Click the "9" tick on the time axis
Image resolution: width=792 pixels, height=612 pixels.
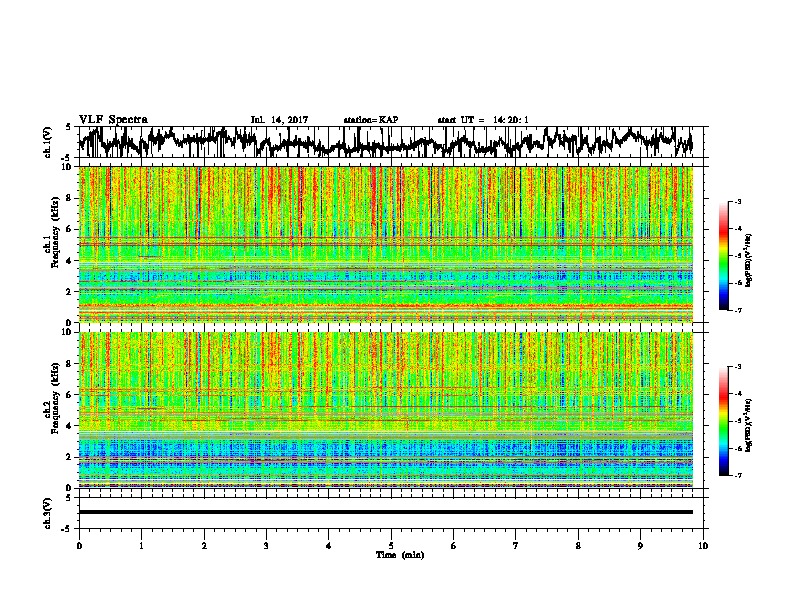(x=640, y=546)
